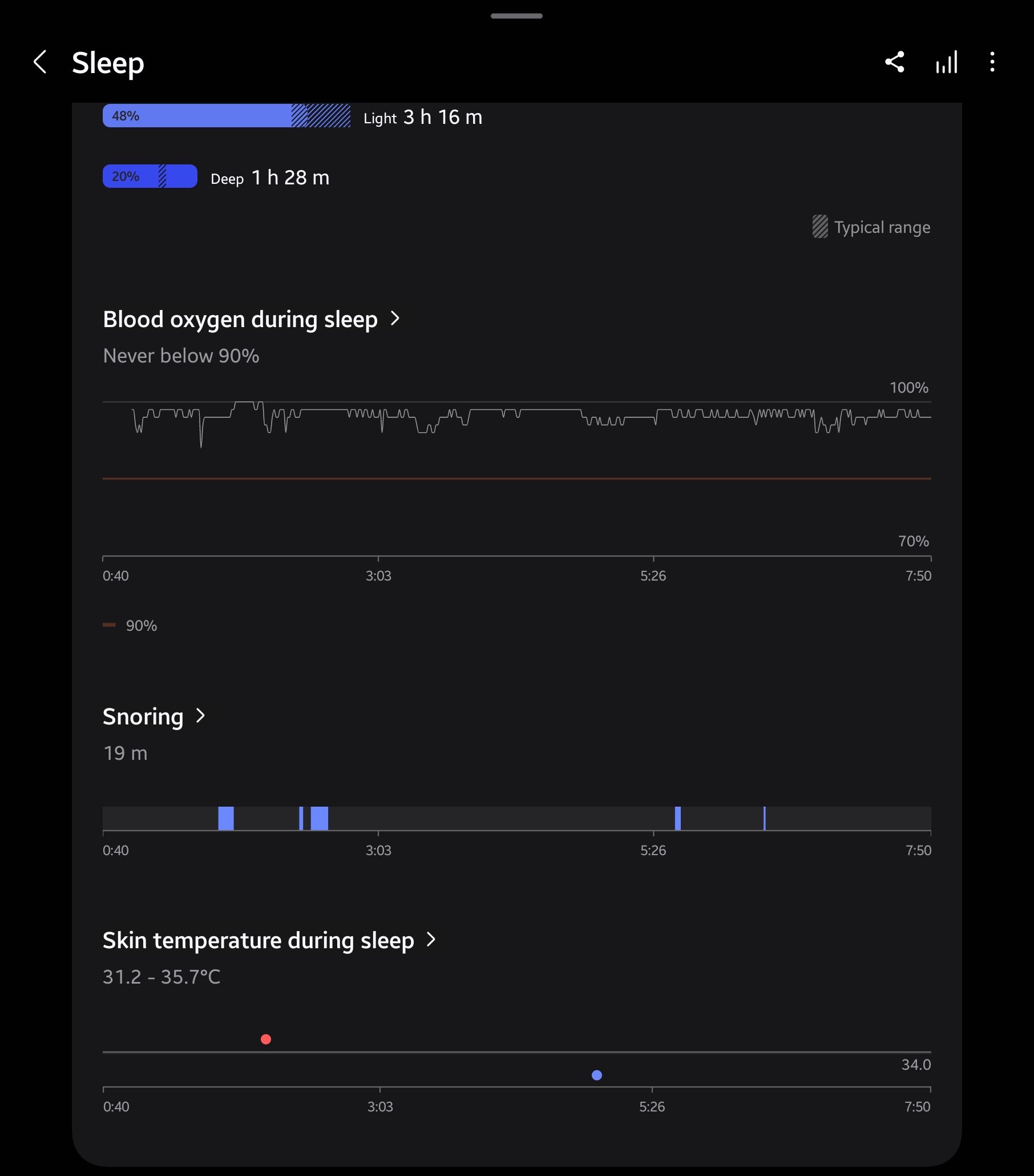Tap the 3:03 time label on blood oxygen chart
This screenshot has height=1176, width=1034.
pos(379,575)
